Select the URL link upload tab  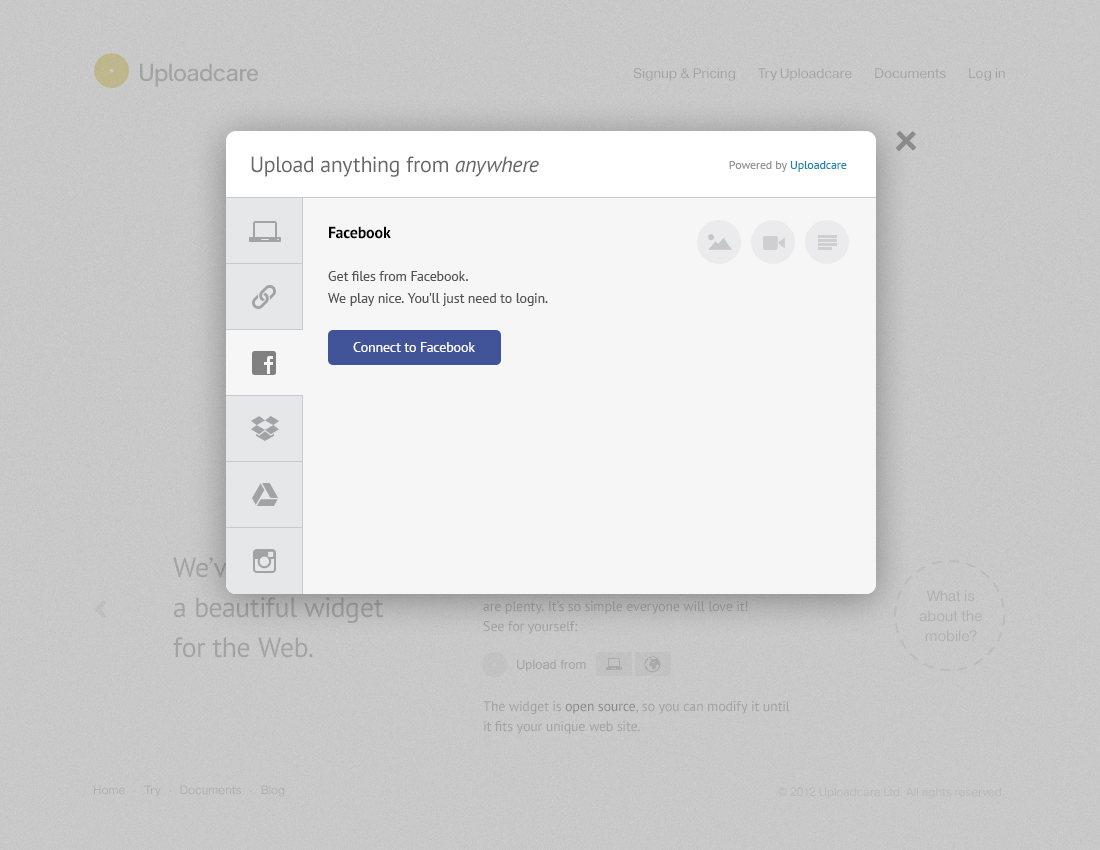pos(264,297)
